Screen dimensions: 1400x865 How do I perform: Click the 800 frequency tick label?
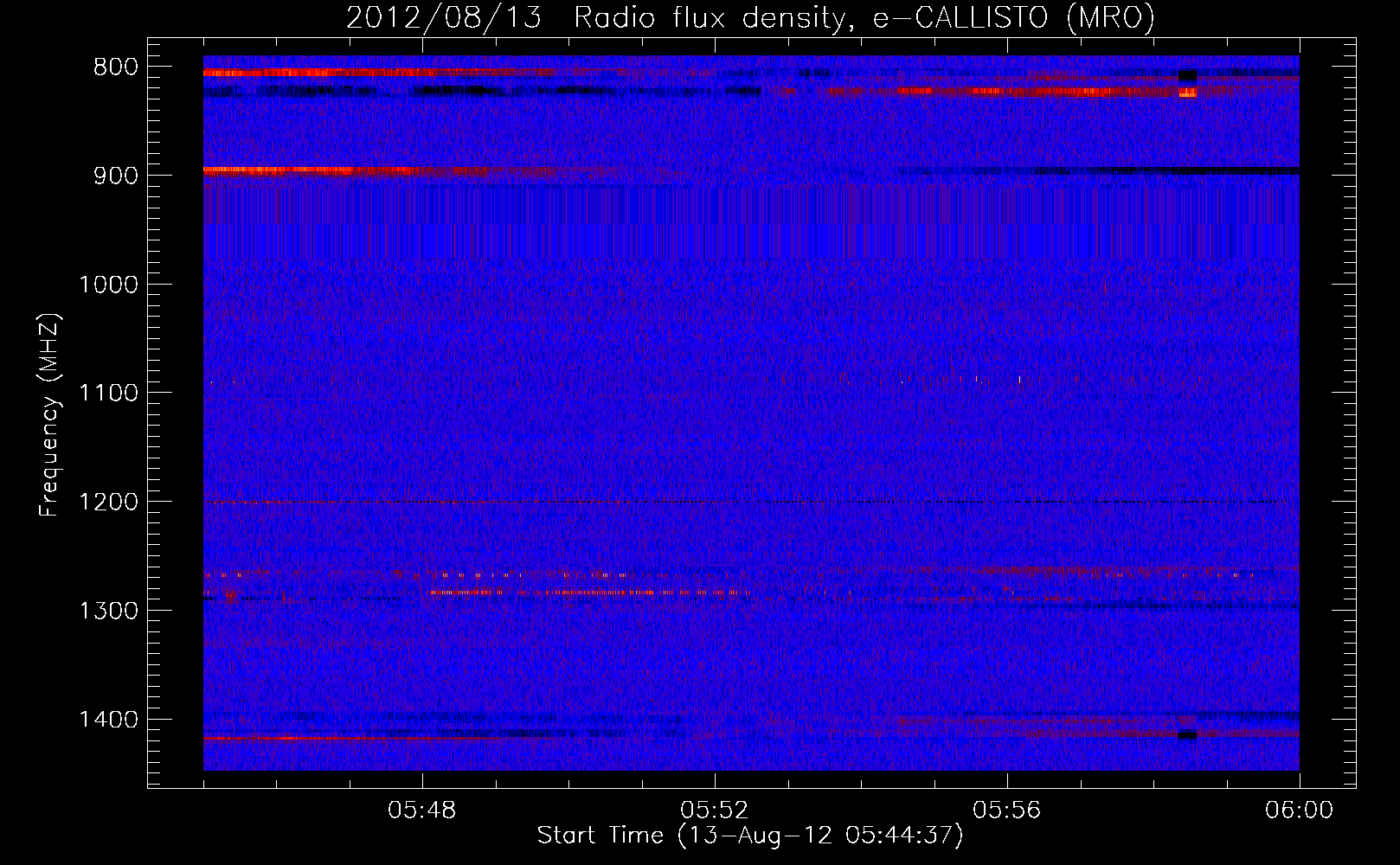[115, 67]
